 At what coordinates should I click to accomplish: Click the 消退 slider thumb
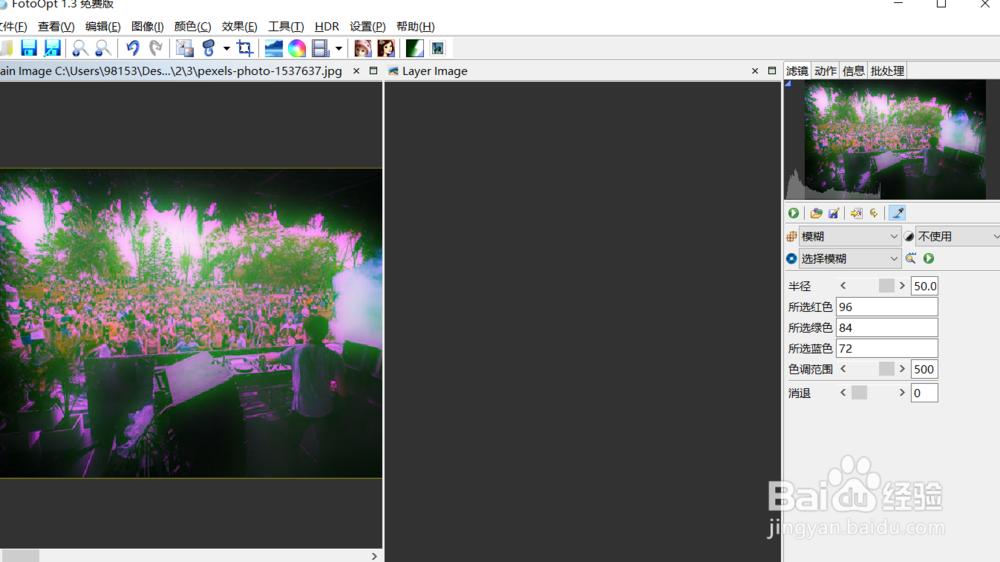(x=859, y=393)
